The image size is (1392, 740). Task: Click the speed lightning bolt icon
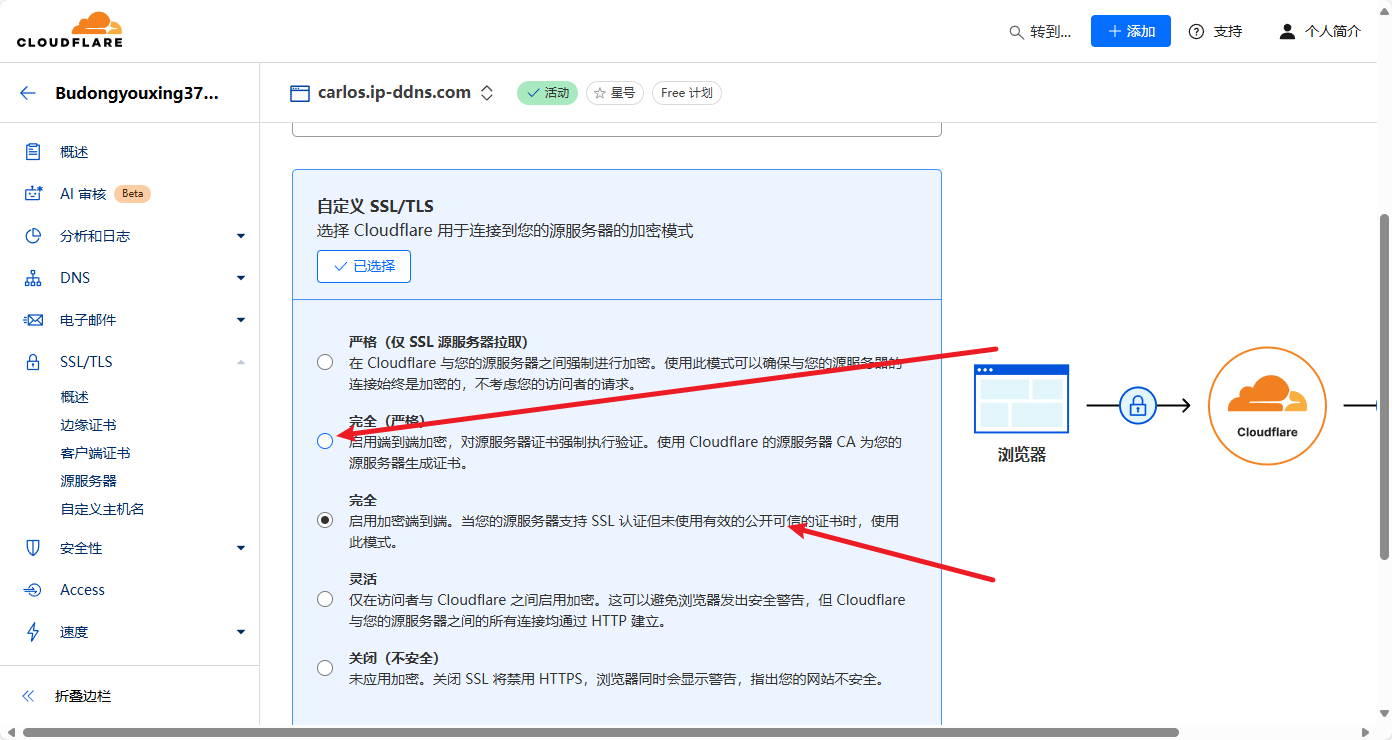33,632
